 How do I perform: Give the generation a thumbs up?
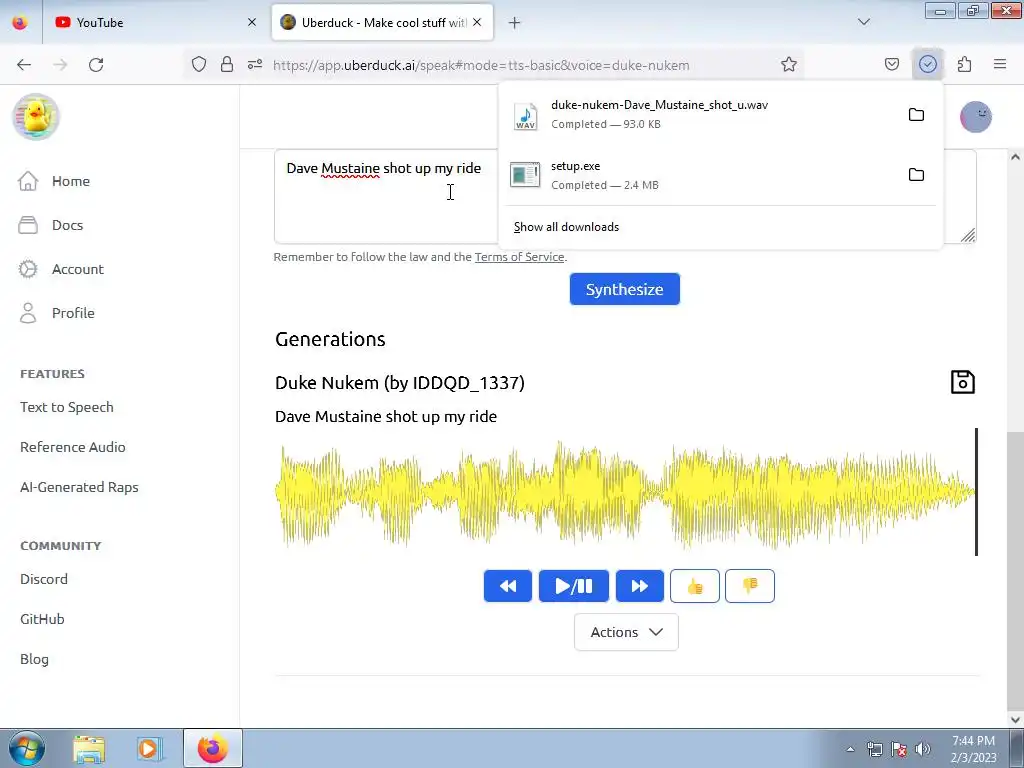695,586
